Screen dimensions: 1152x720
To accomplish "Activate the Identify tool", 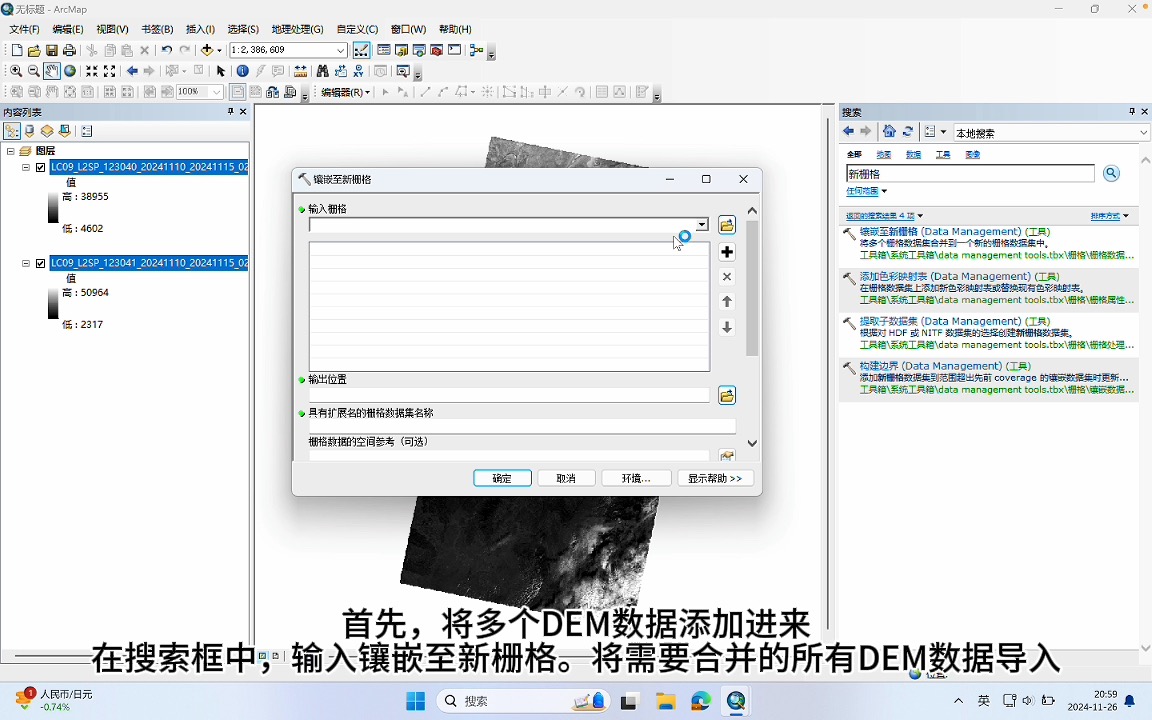I will [x=242, y=71].
